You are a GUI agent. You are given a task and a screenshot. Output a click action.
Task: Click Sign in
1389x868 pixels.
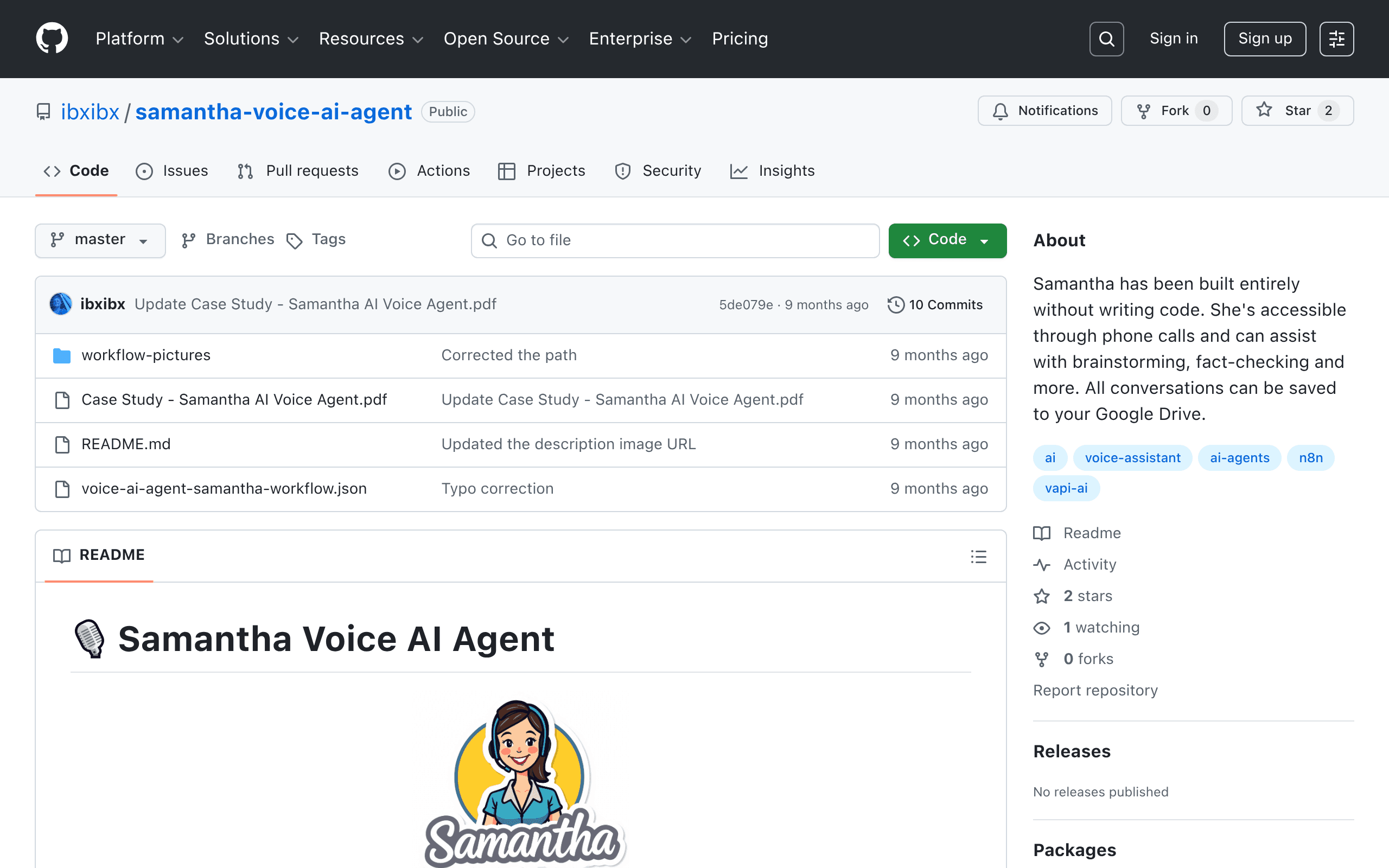[1174, 39]
